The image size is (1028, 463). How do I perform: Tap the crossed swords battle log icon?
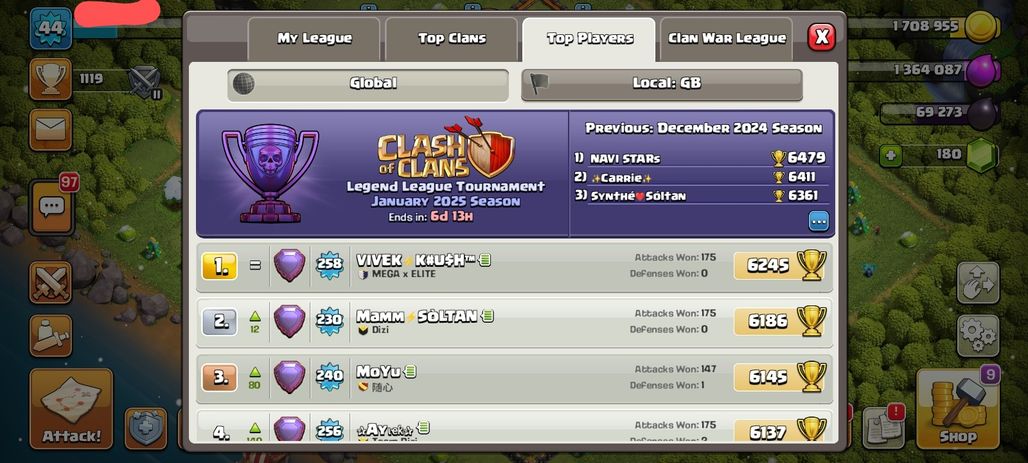(50, 283)
